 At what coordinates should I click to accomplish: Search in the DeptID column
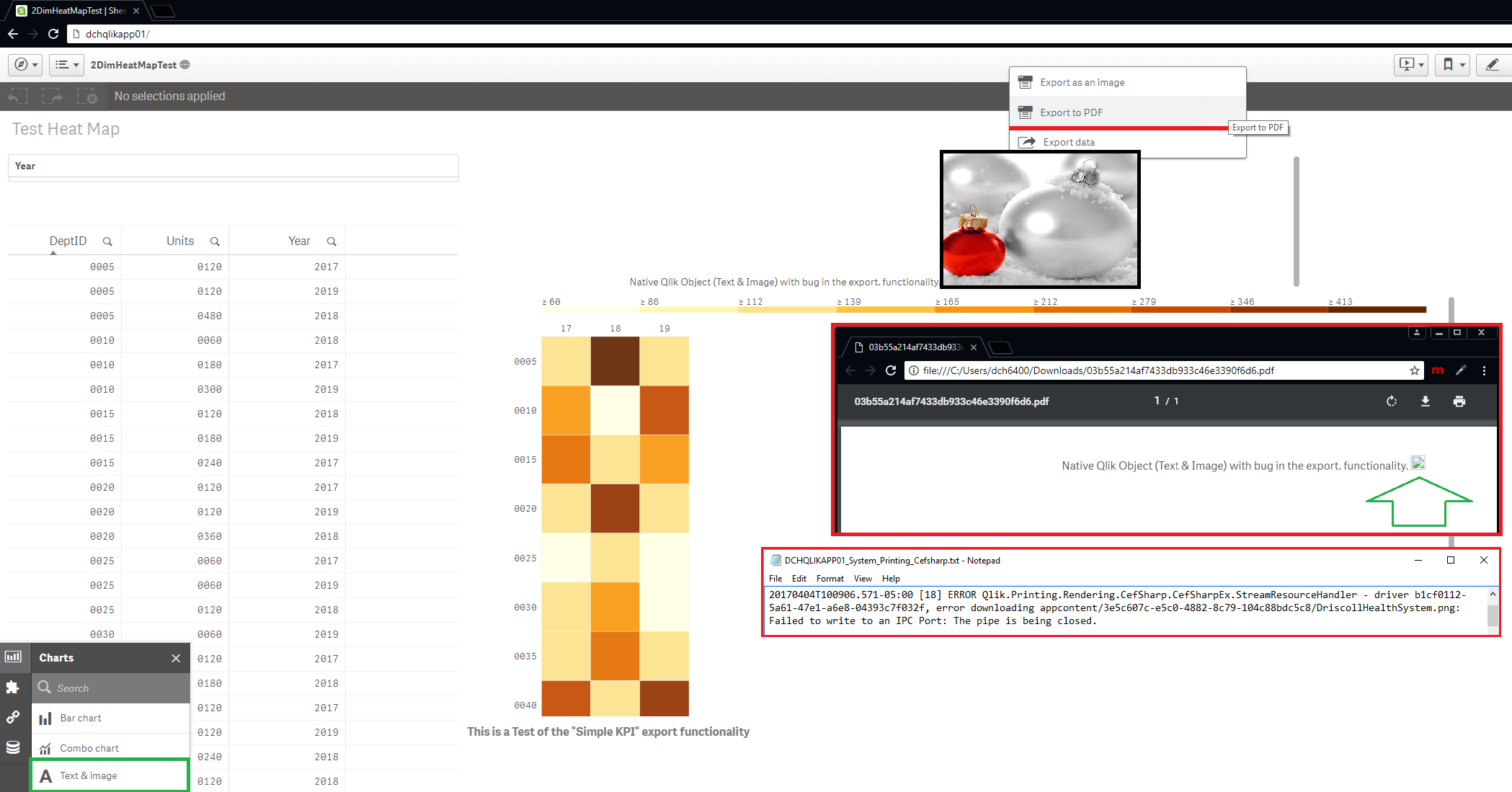click(107, 241)
